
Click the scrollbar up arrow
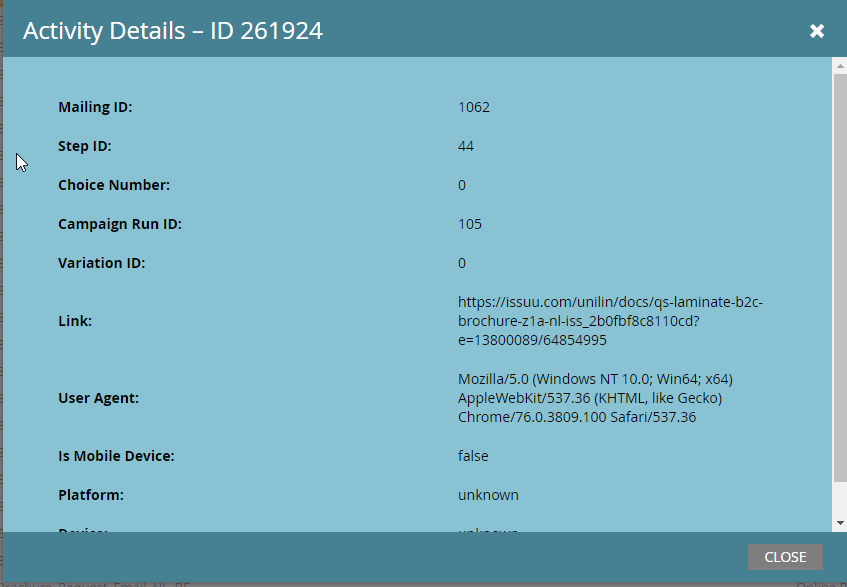[839, 66]
